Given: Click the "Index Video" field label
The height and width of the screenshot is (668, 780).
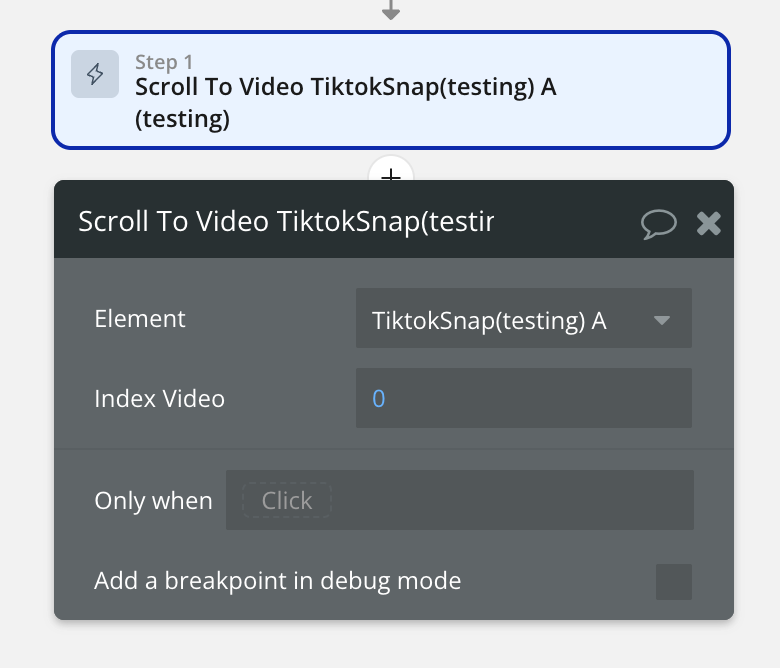Looking at the screenshot, I should pyautogui.click(x=159, y=399).
